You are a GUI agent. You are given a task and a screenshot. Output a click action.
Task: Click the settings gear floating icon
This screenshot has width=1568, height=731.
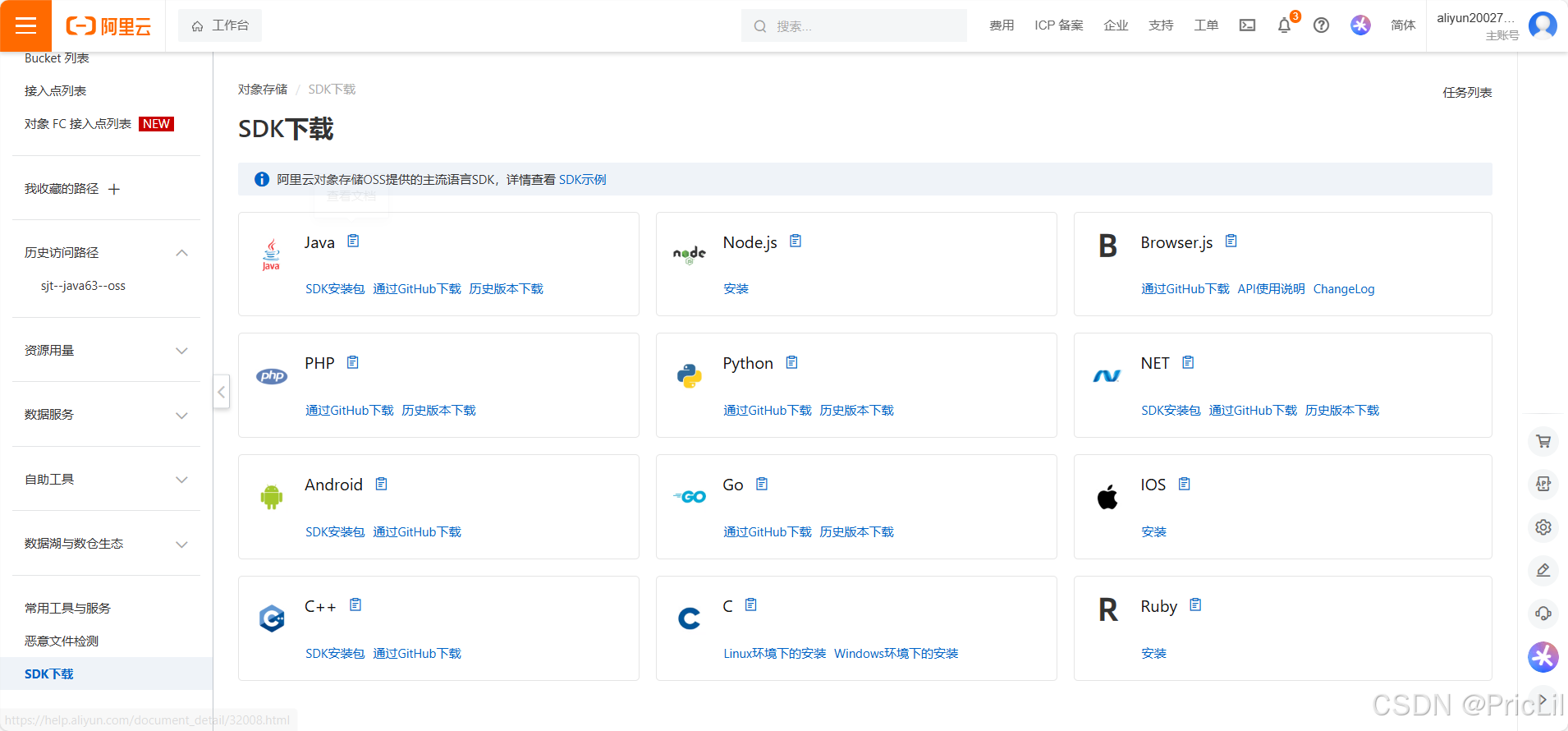tap(1543, 527)
